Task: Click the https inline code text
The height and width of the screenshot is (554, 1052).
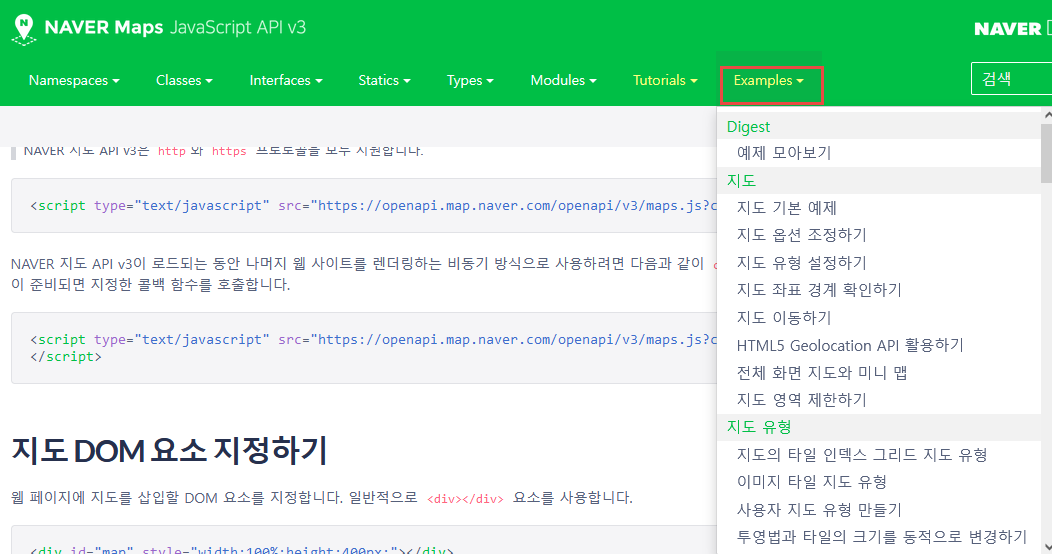Action: coord(229,151)
